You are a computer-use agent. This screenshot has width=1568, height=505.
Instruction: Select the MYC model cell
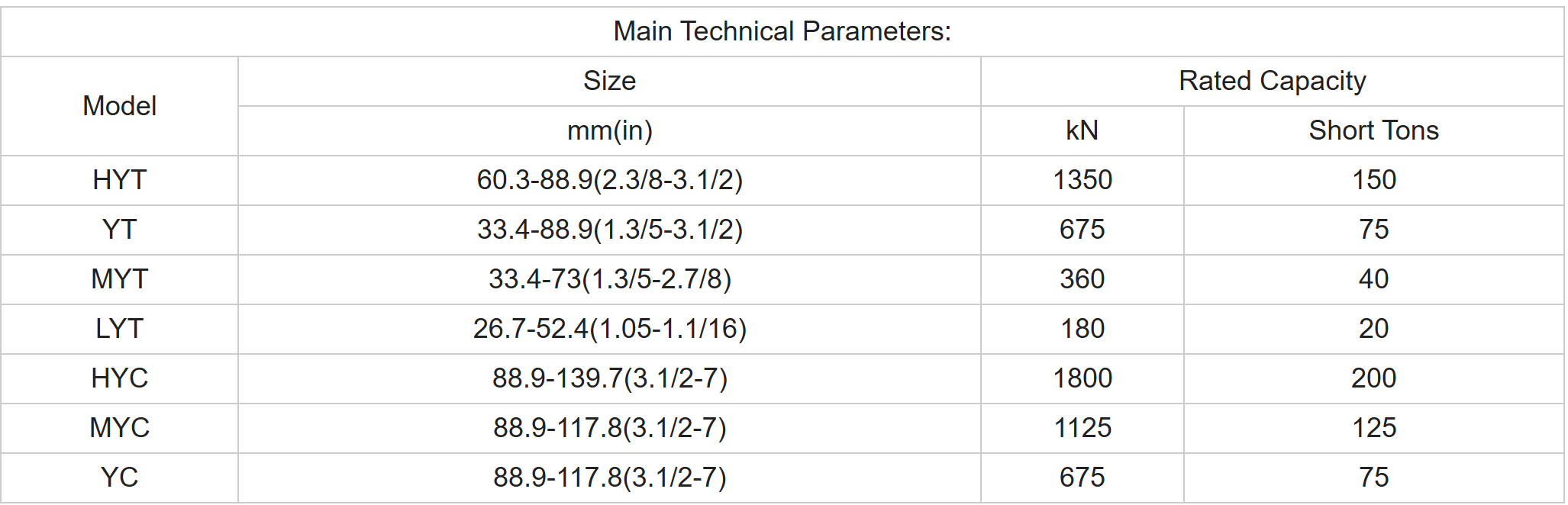(x=120, y=428)
